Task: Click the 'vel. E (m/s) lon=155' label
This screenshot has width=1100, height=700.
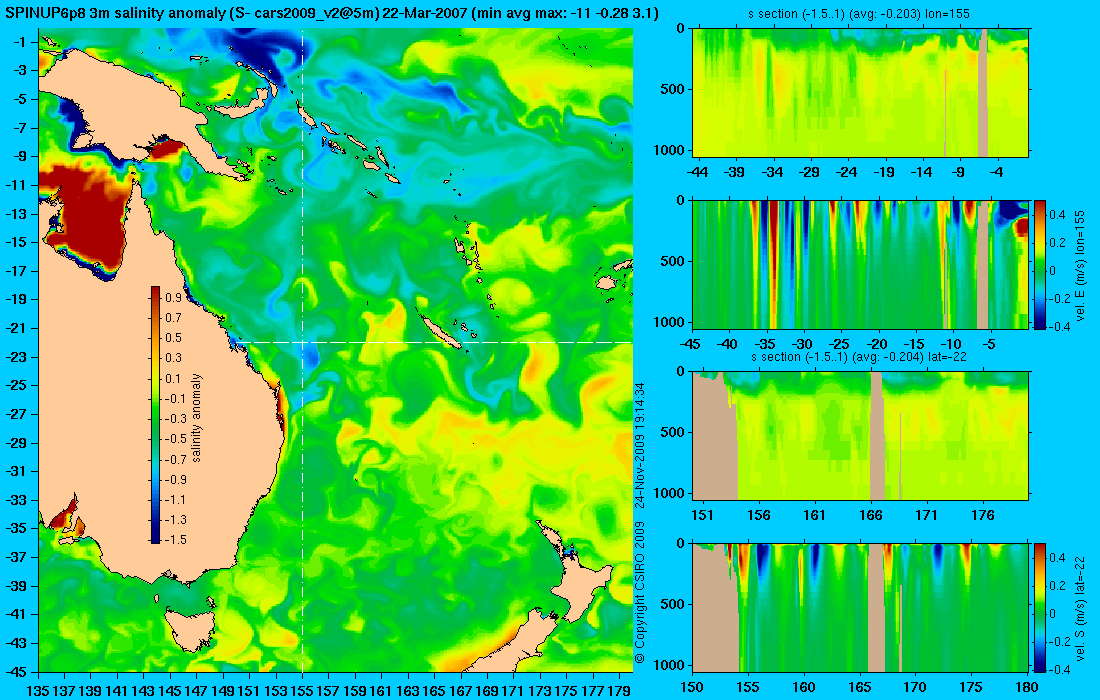Action: [1080, 265]
